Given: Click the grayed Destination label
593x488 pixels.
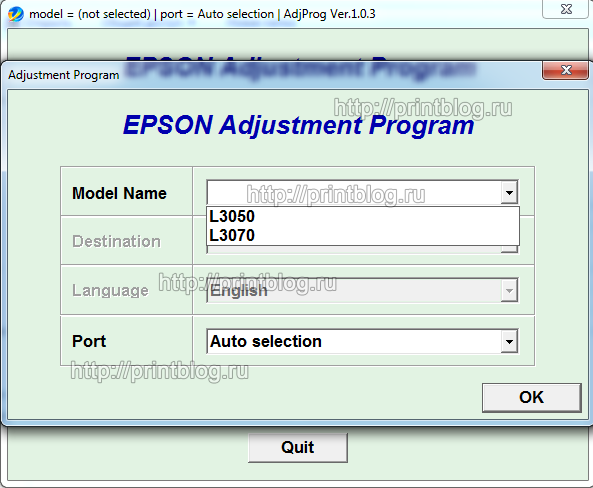Looking at the screenshot, I should point(116,241).
